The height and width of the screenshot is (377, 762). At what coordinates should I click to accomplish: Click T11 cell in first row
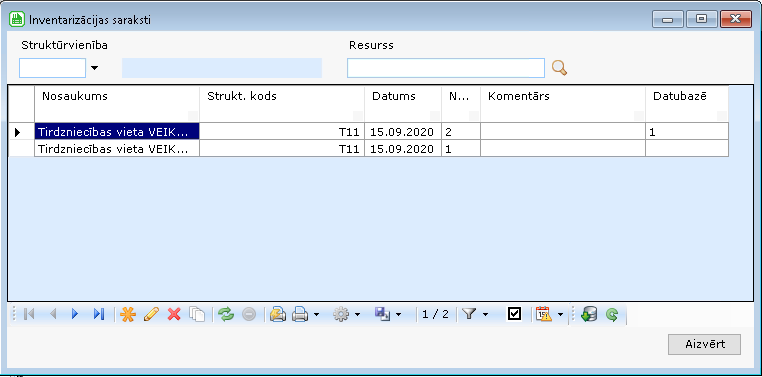282,132
